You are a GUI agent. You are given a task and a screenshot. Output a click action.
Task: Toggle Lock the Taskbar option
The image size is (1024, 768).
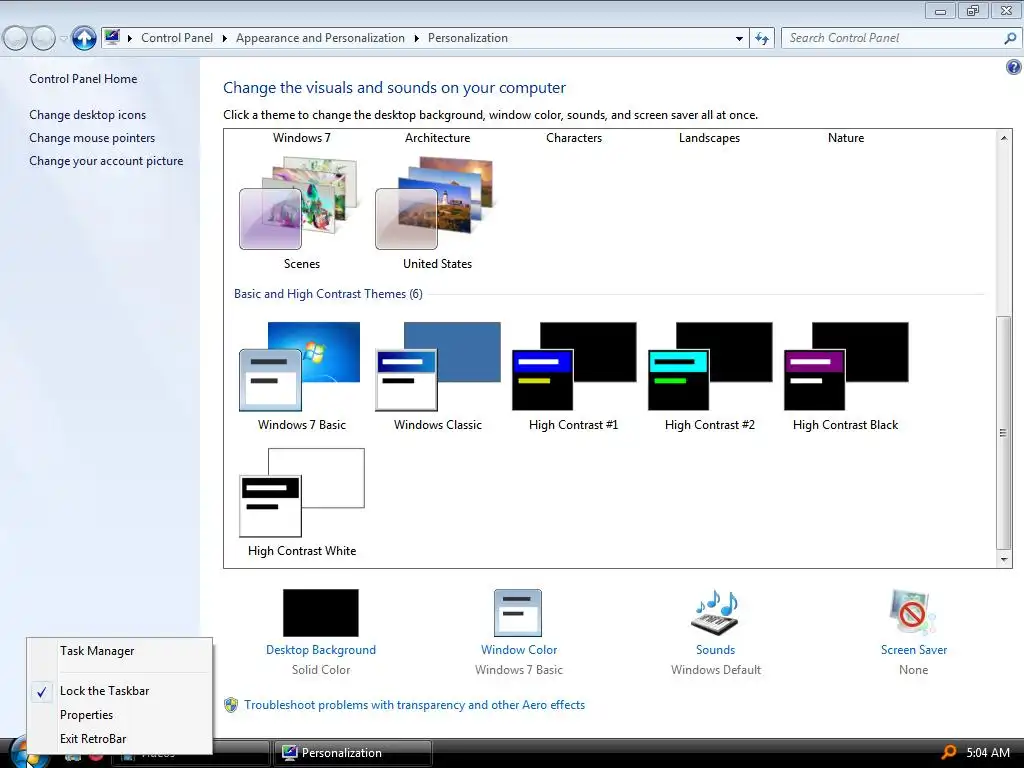pos(120,691)
